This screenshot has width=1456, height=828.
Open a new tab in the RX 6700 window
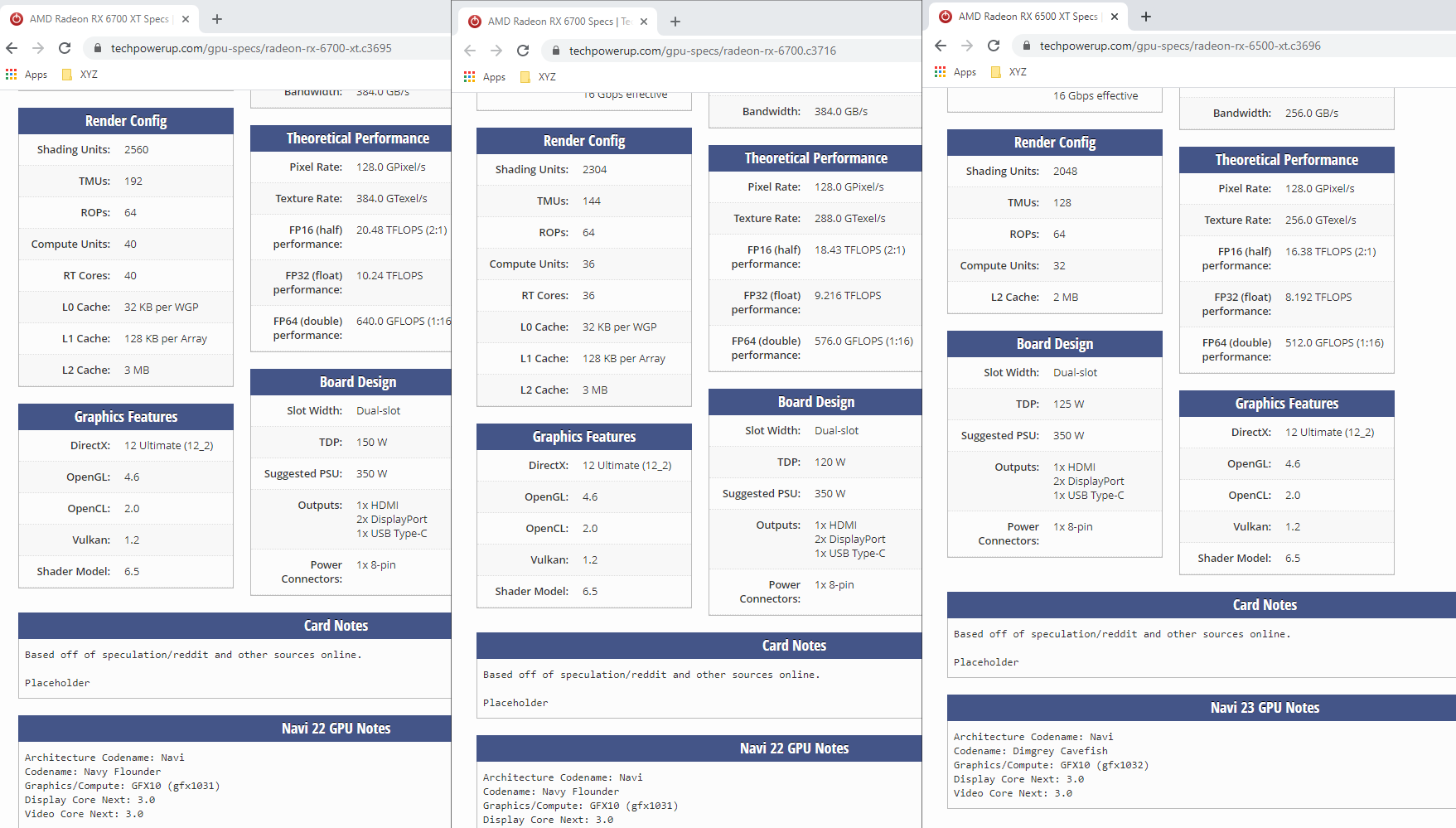pyautogui.click(x=675, y=22)
